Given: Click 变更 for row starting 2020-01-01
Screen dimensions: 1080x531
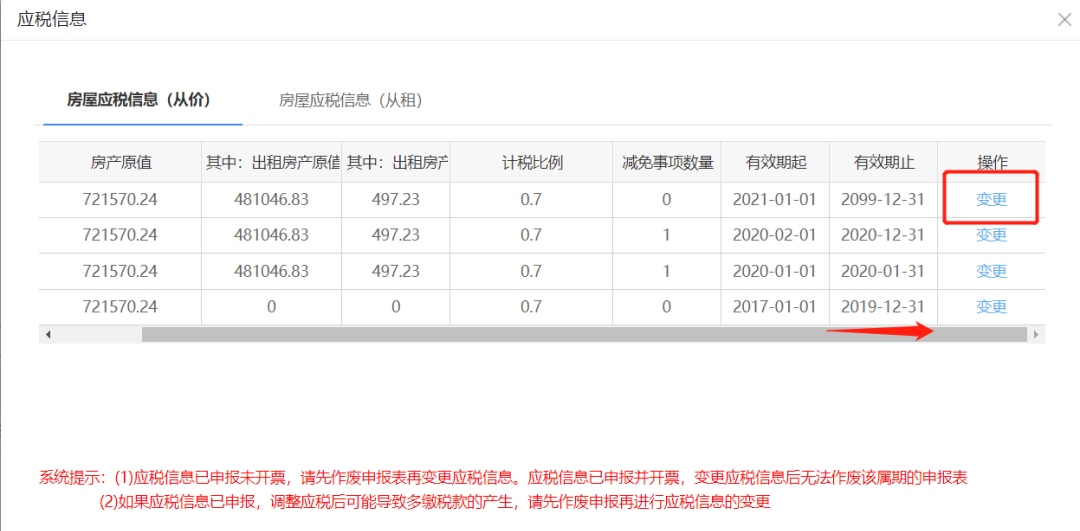Looking at the screenshot, I should [x=991, y=271].
